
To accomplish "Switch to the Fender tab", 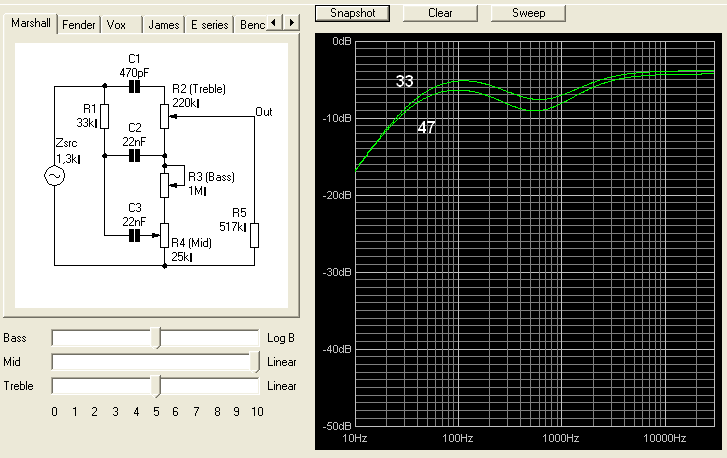I will 79,24.
